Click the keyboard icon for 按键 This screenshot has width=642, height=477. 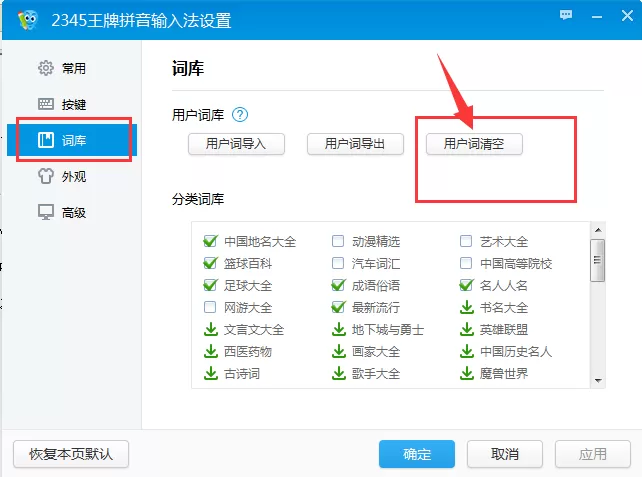pyautogui.click(x=45, y=104)
